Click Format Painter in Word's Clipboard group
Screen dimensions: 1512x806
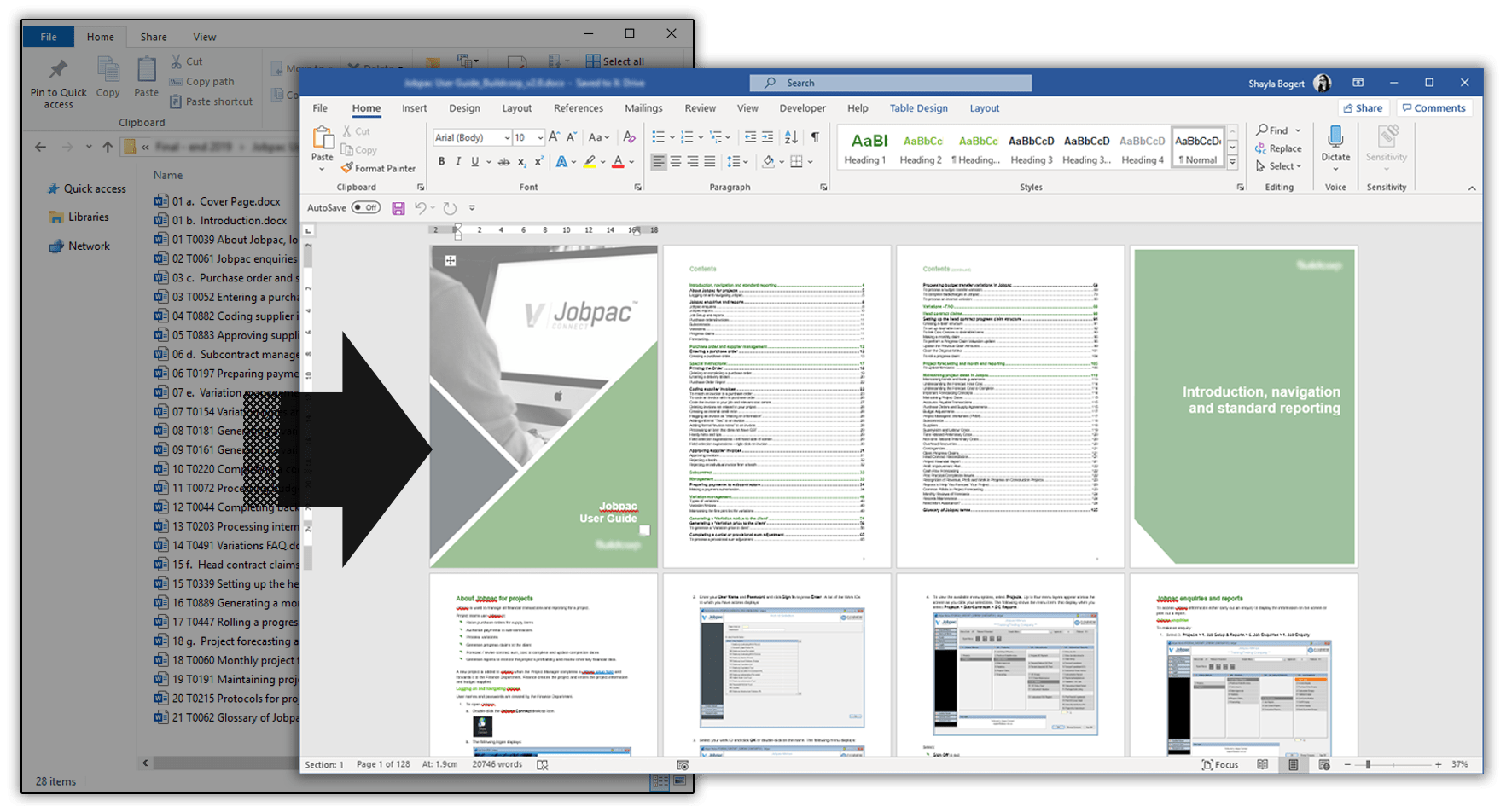(378, 168)
